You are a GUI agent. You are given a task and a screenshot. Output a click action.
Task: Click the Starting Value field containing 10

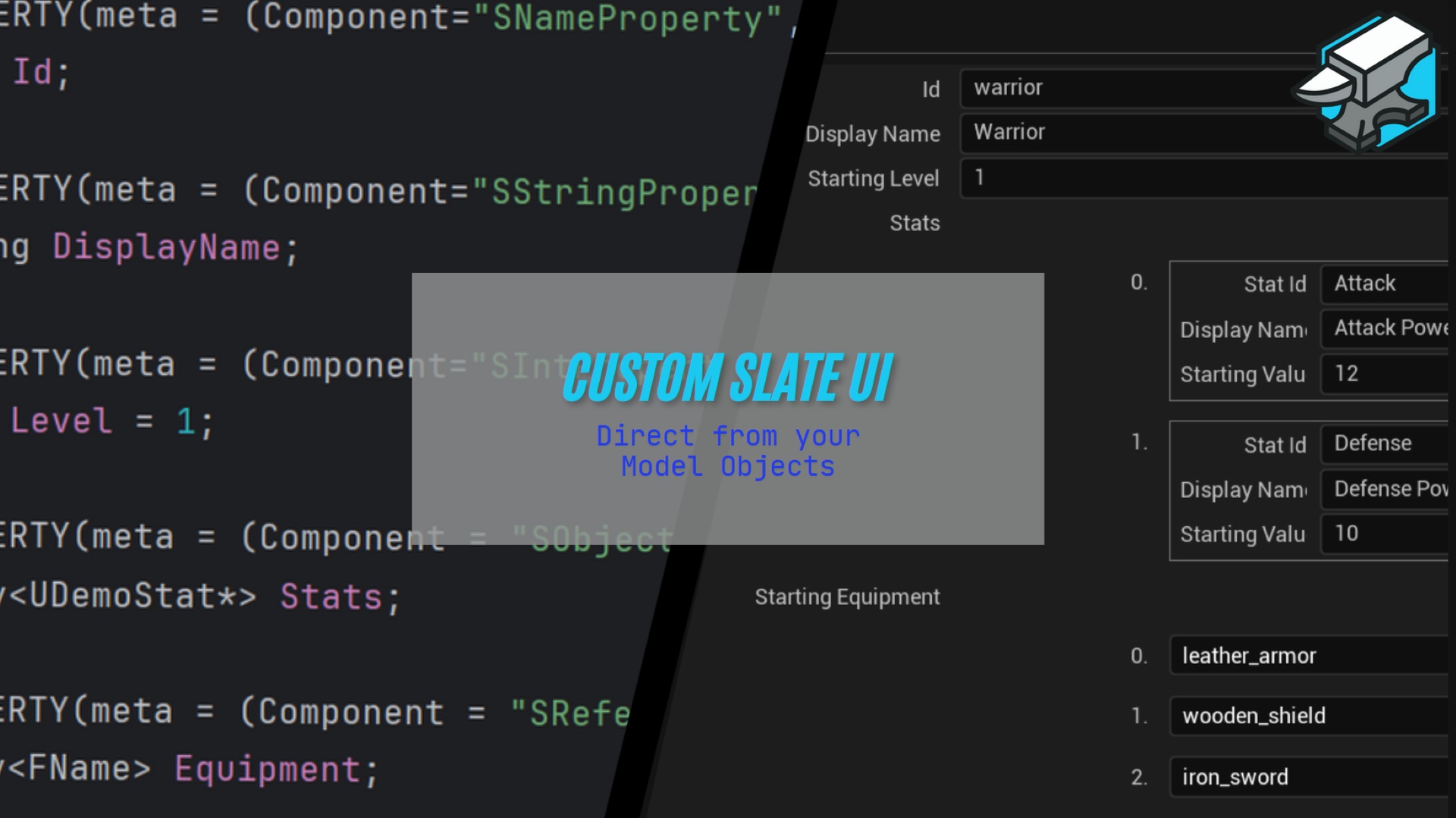[1385, 534]
